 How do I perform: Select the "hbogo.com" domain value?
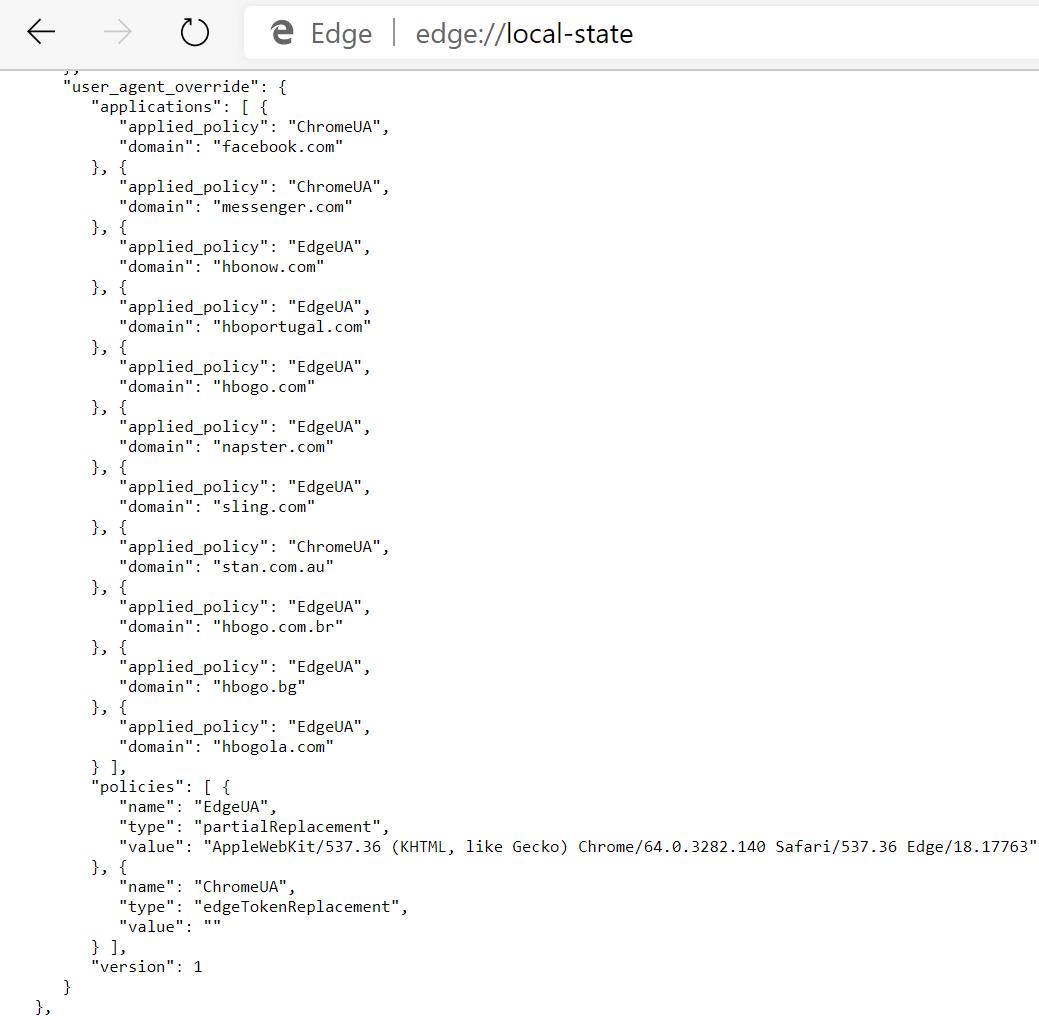click(264, 386)
